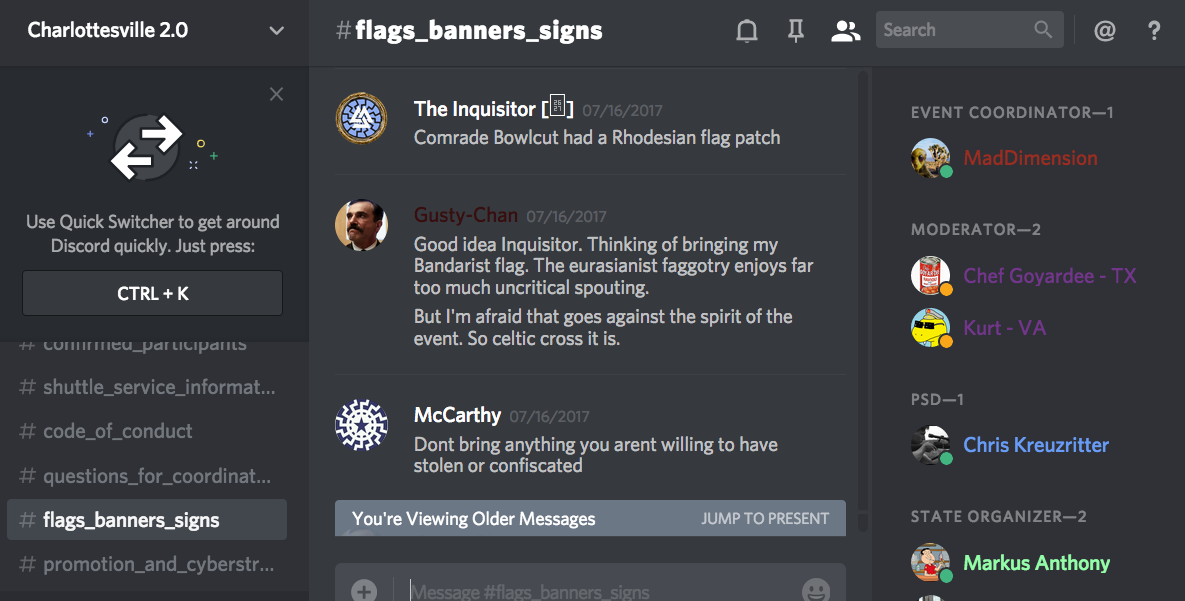Open the emoji picker

[816, 591]
